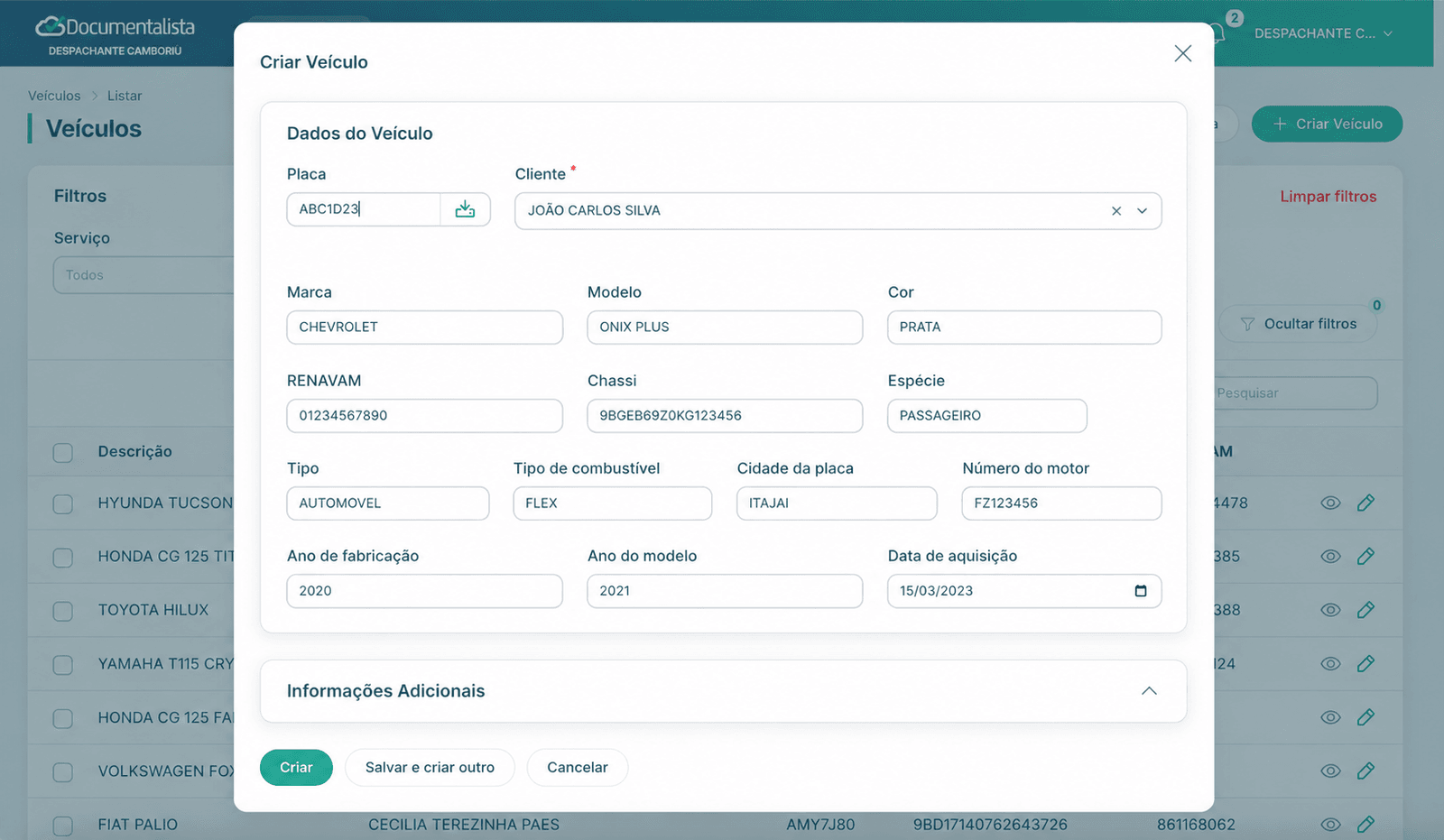View the Honda CG 125 FA row

tap(1330, 717)
